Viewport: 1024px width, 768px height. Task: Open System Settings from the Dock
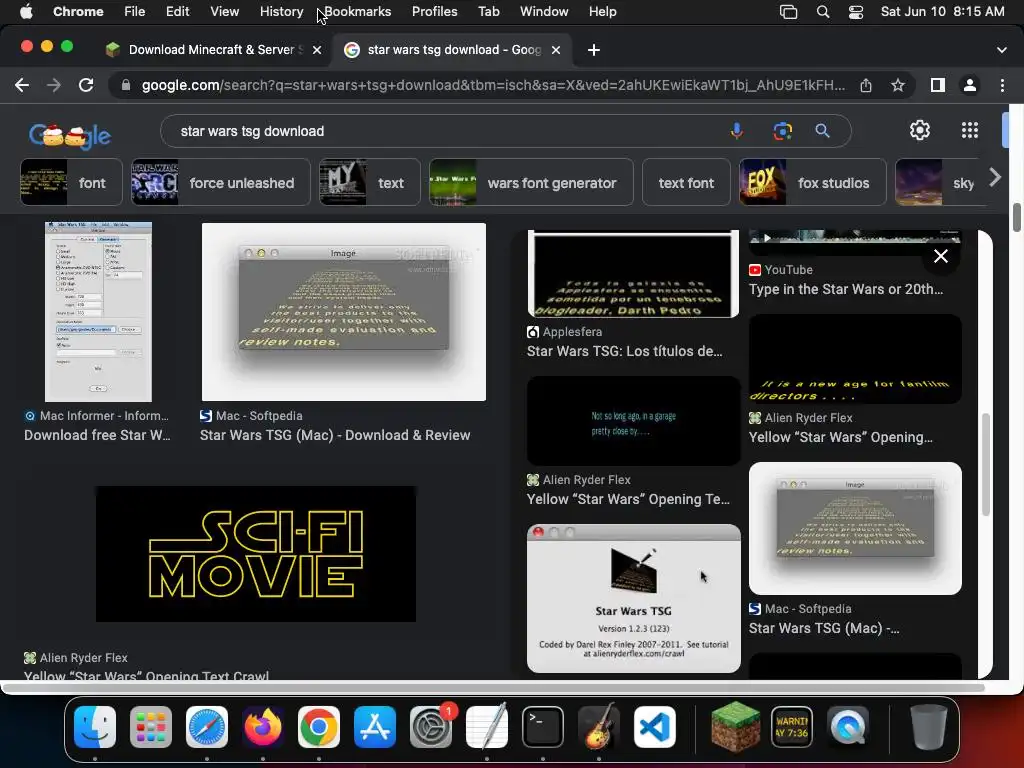point(431,727)
